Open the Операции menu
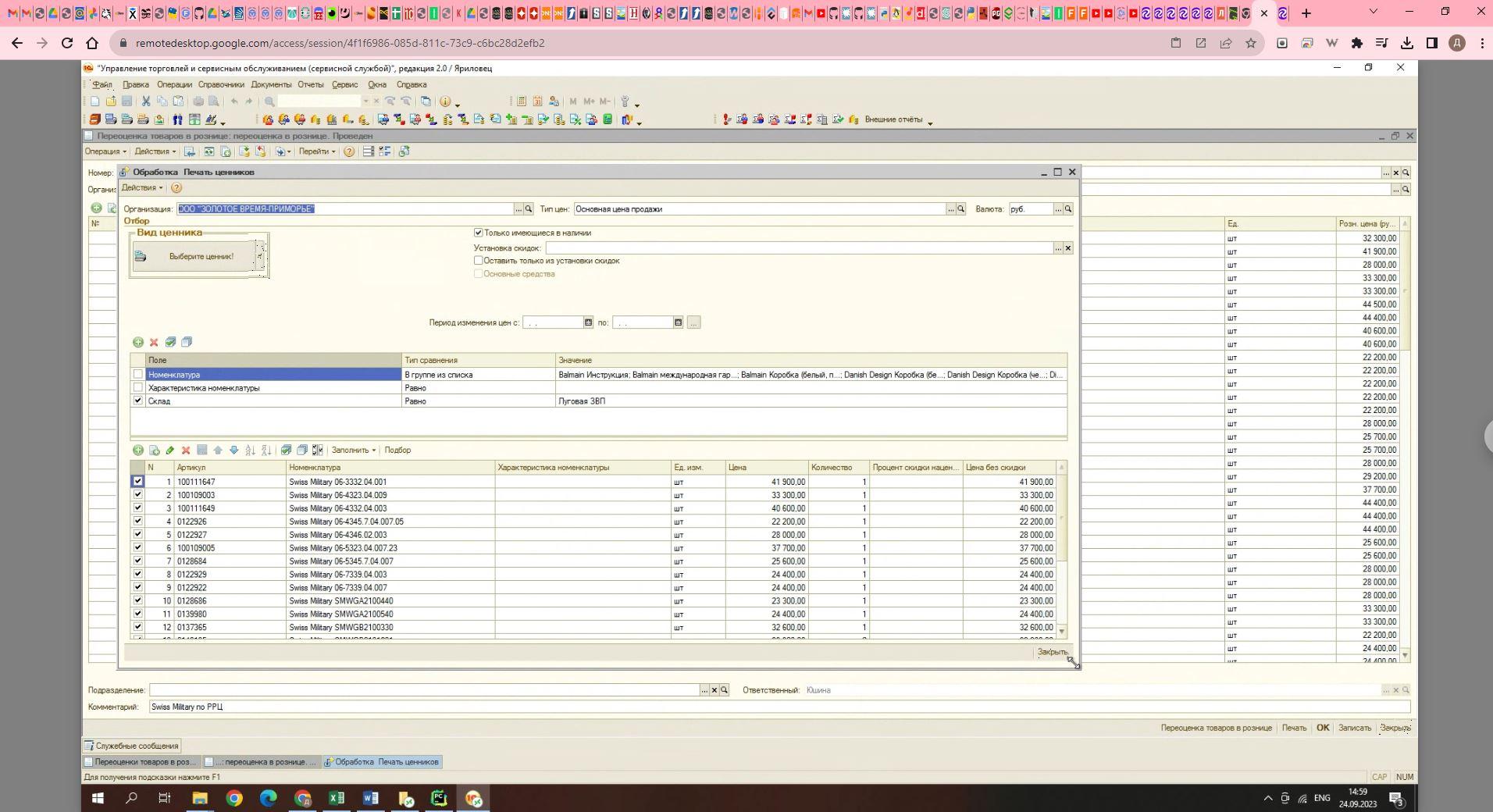1493x812 pixels. click(x=174, y=84)
